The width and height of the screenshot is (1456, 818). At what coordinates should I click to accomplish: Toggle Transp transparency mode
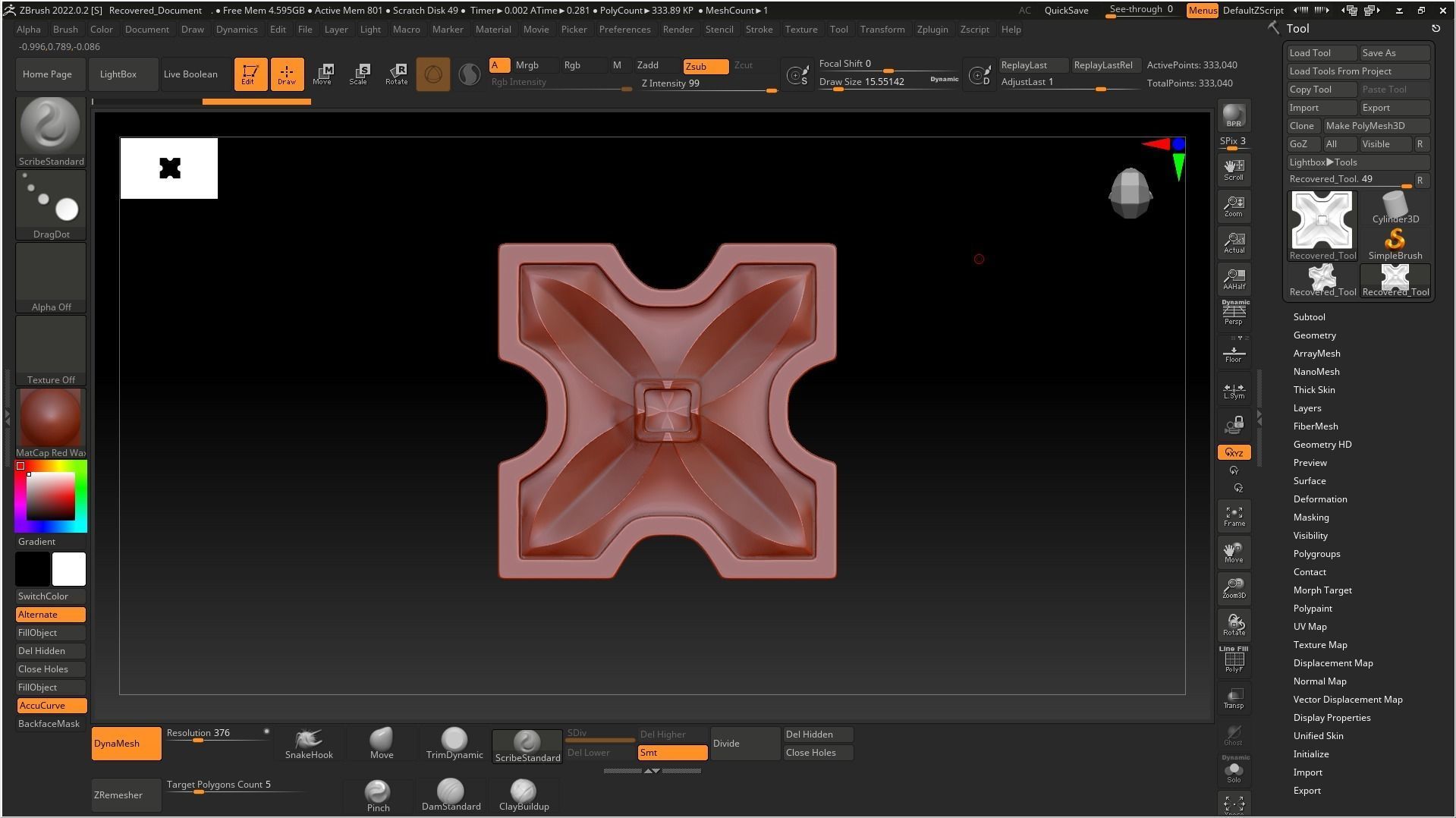click(x=1234, y=698)
